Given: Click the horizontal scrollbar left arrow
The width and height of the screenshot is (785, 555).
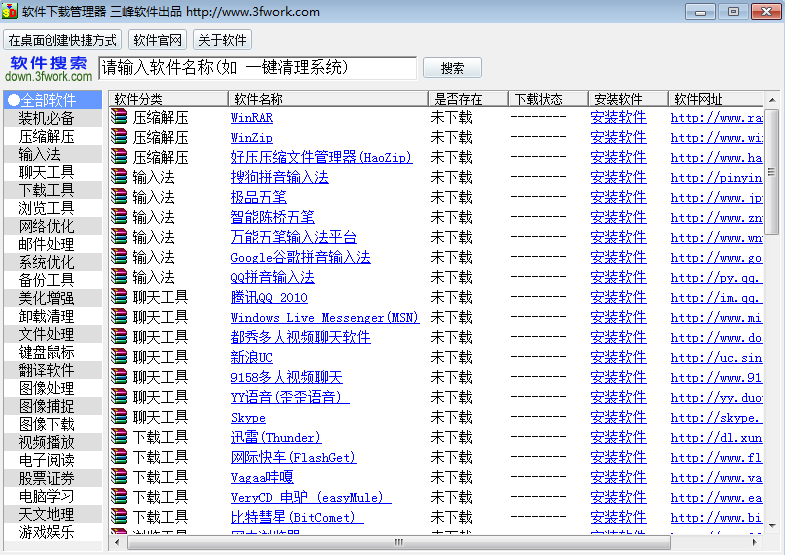Looking at the screenshot, I should [118, 542].
